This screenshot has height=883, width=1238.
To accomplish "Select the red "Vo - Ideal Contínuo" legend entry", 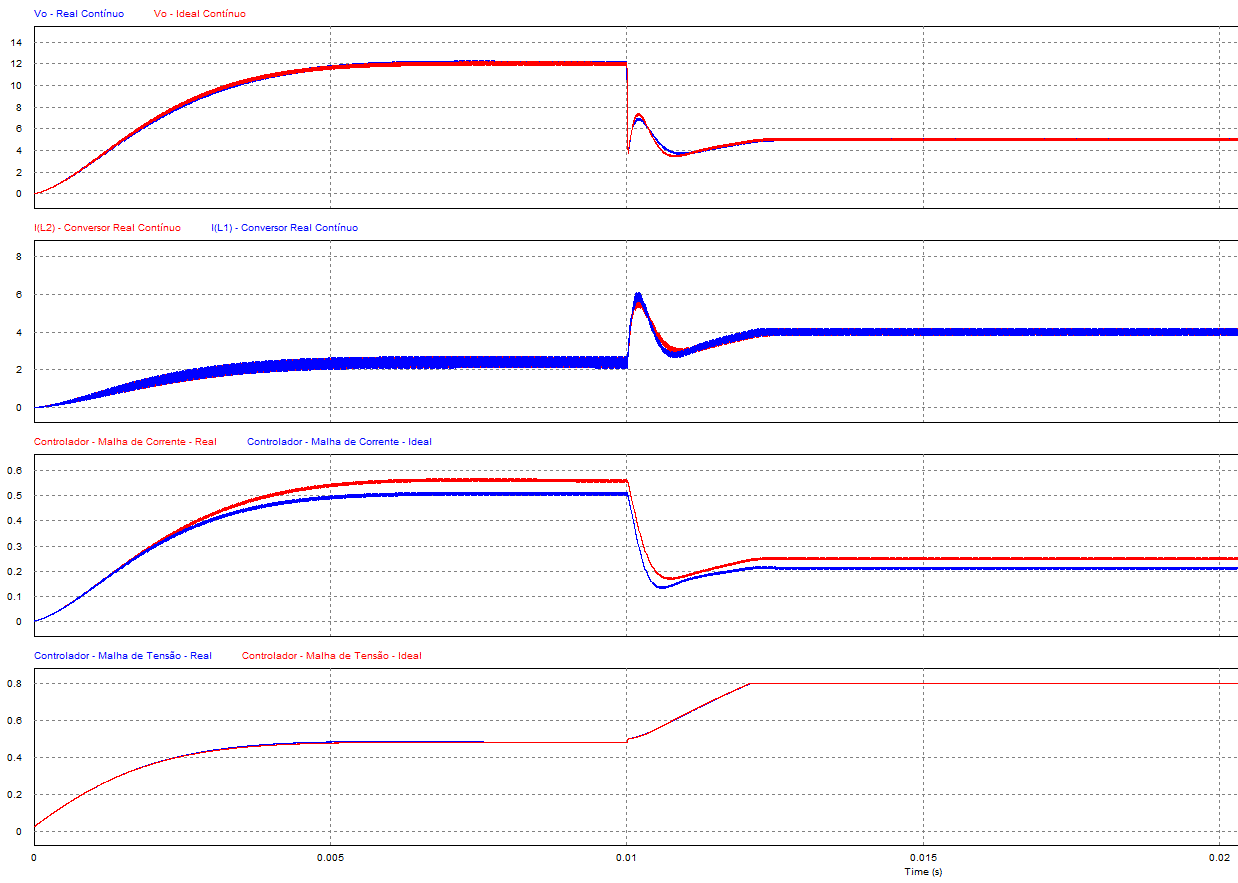I will (x=199, y=14).
